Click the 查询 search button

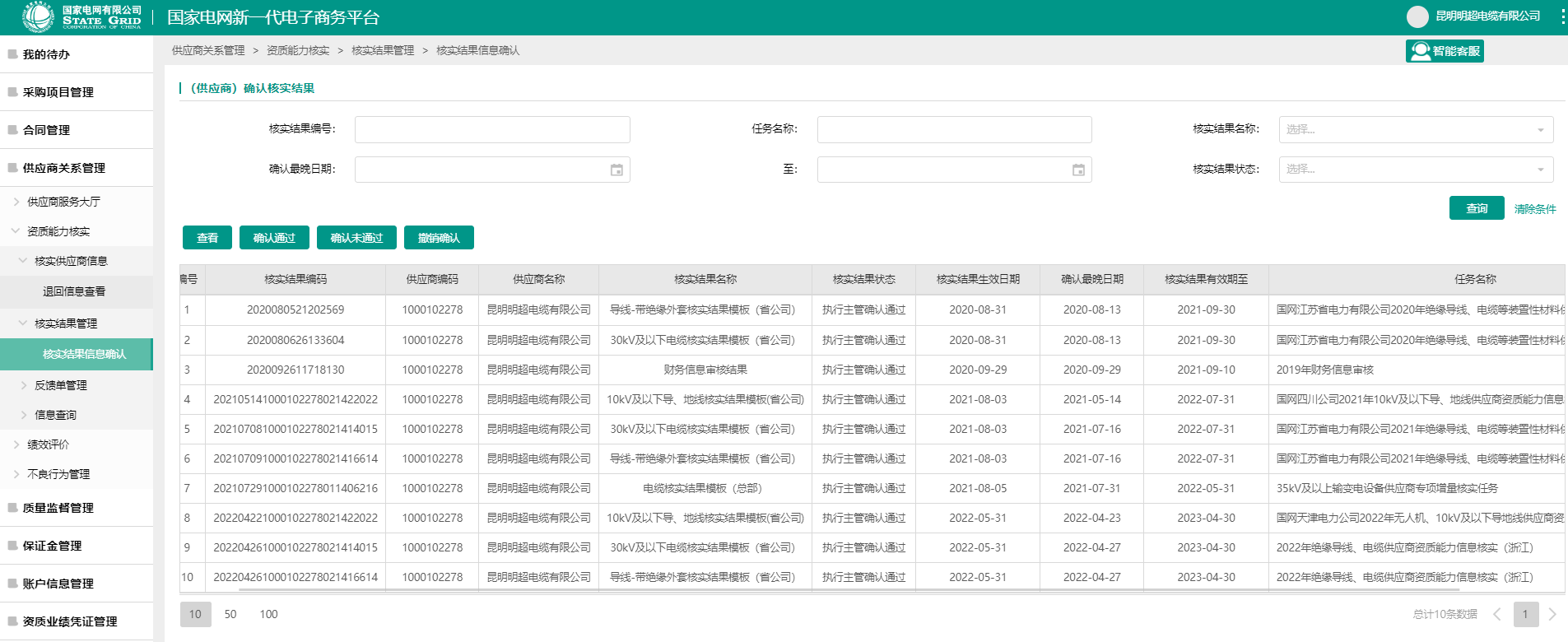[1477, 208]
